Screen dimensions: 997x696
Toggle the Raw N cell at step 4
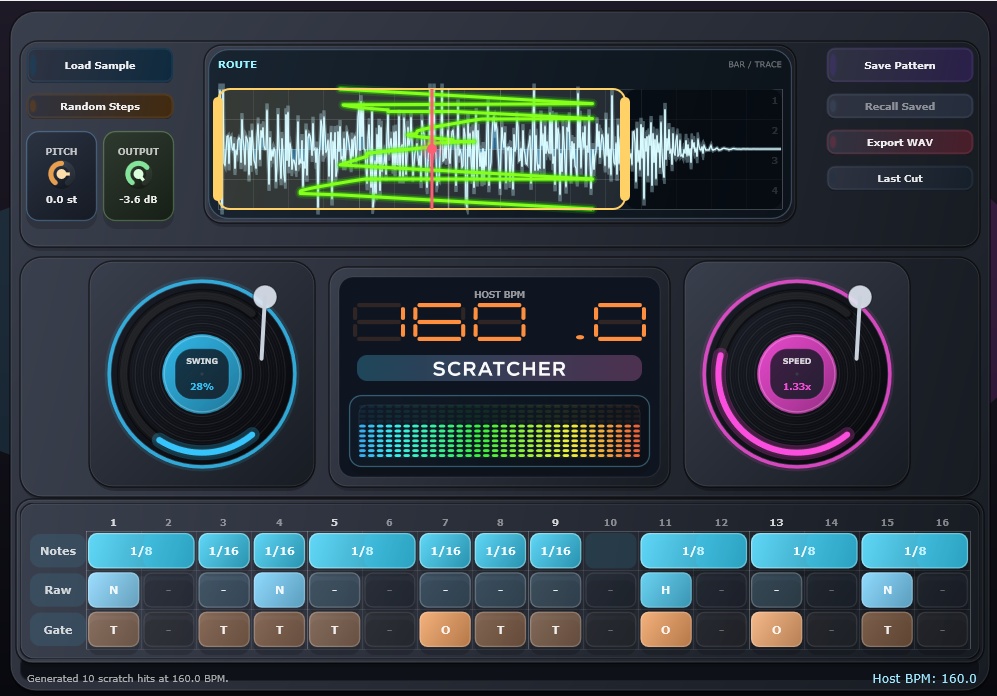pyautogui.click(x=279, y=590)
